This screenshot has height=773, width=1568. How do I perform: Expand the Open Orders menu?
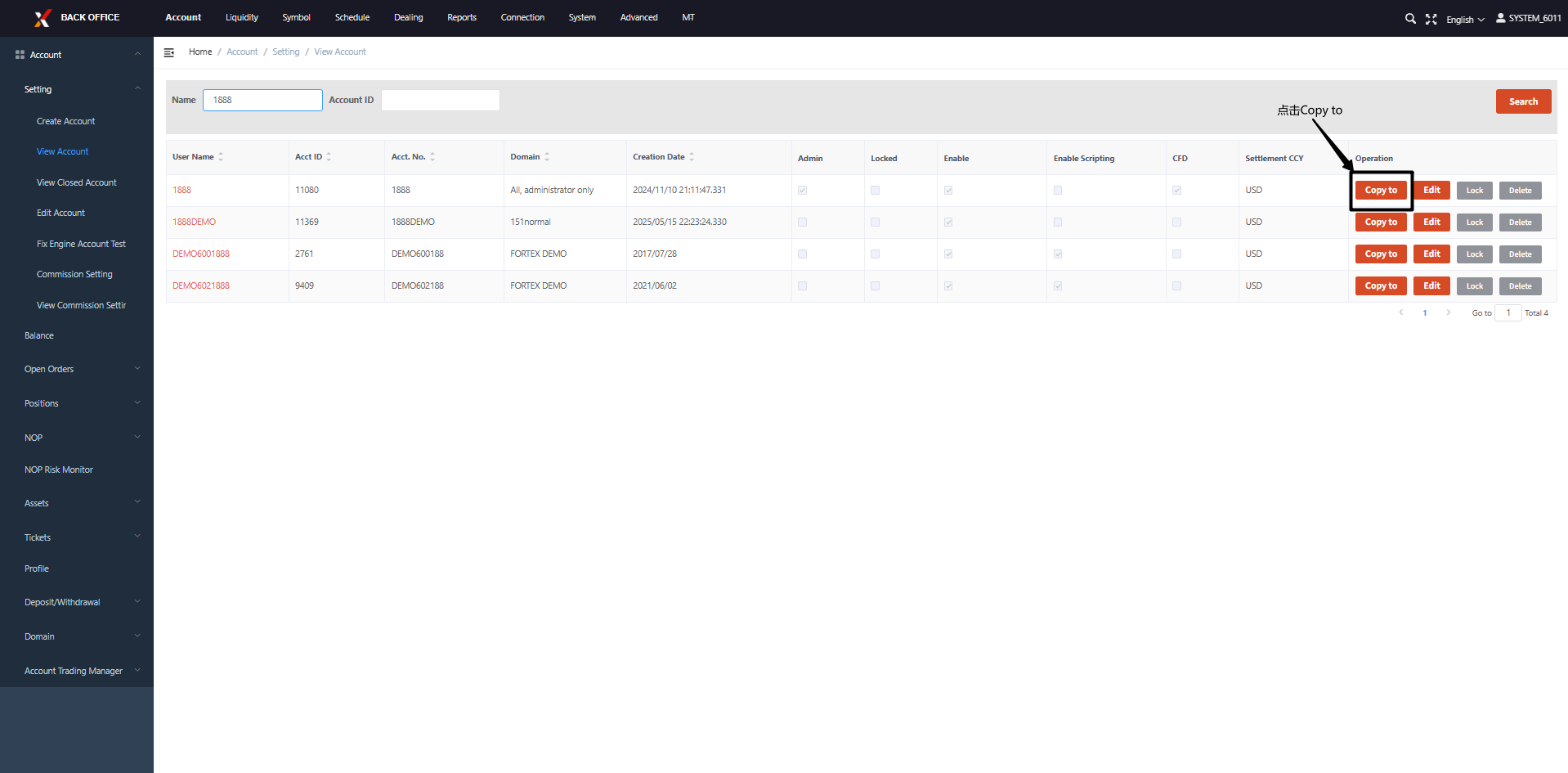pyautogui.click(x=137, y=368)
